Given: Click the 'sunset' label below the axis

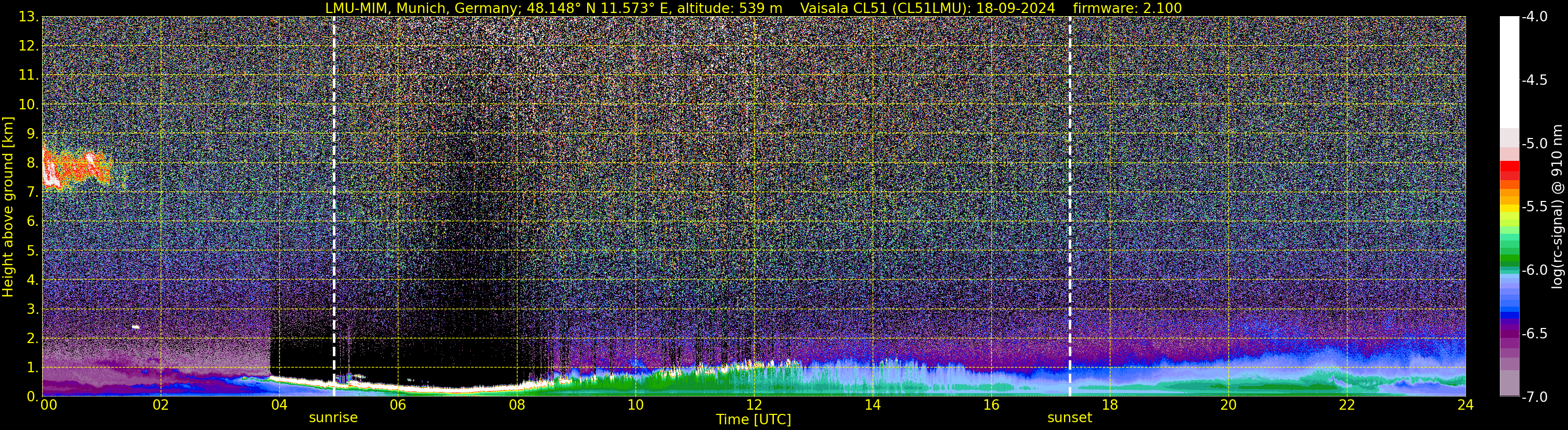Looking at the screenshot, I should 1069,417.
